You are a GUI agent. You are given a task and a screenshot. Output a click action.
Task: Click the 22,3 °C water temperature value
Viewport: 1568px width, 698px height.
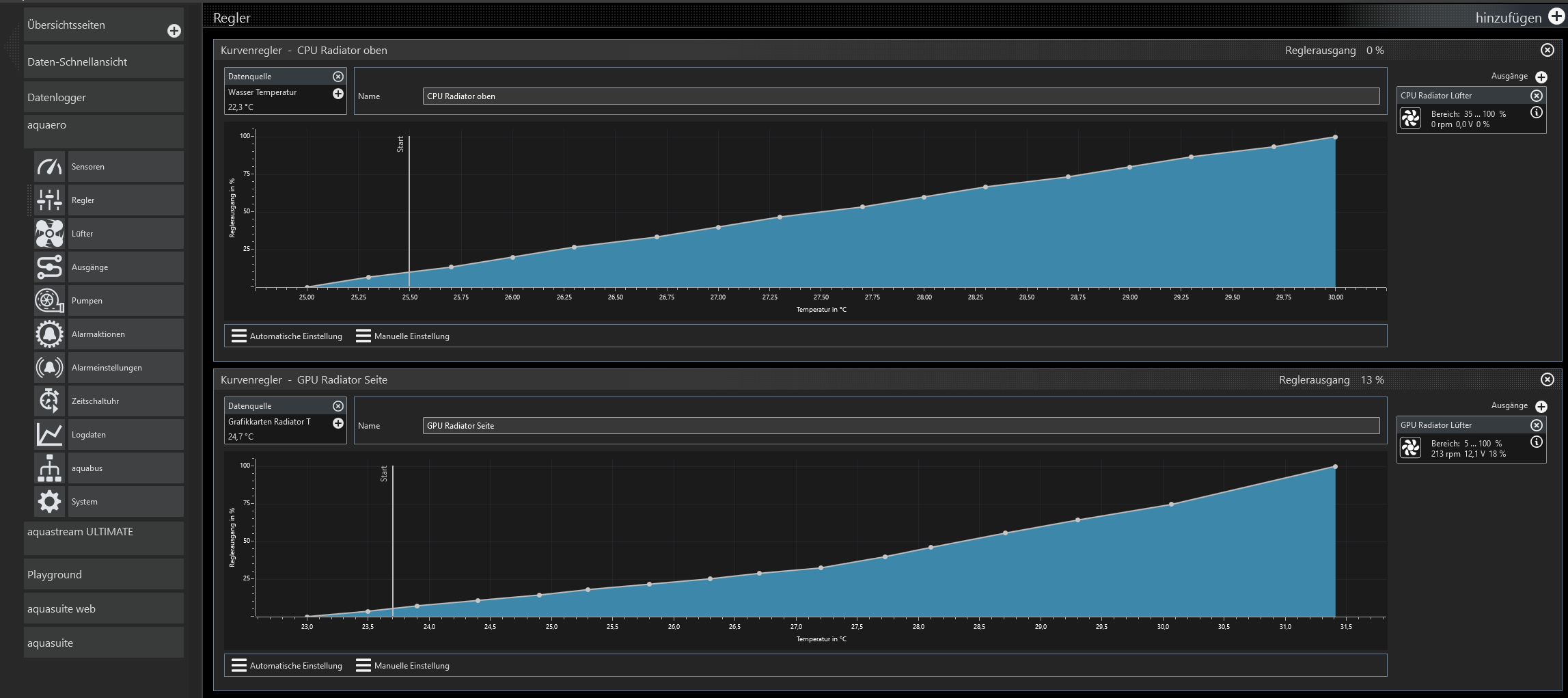[x=240, y=107]
